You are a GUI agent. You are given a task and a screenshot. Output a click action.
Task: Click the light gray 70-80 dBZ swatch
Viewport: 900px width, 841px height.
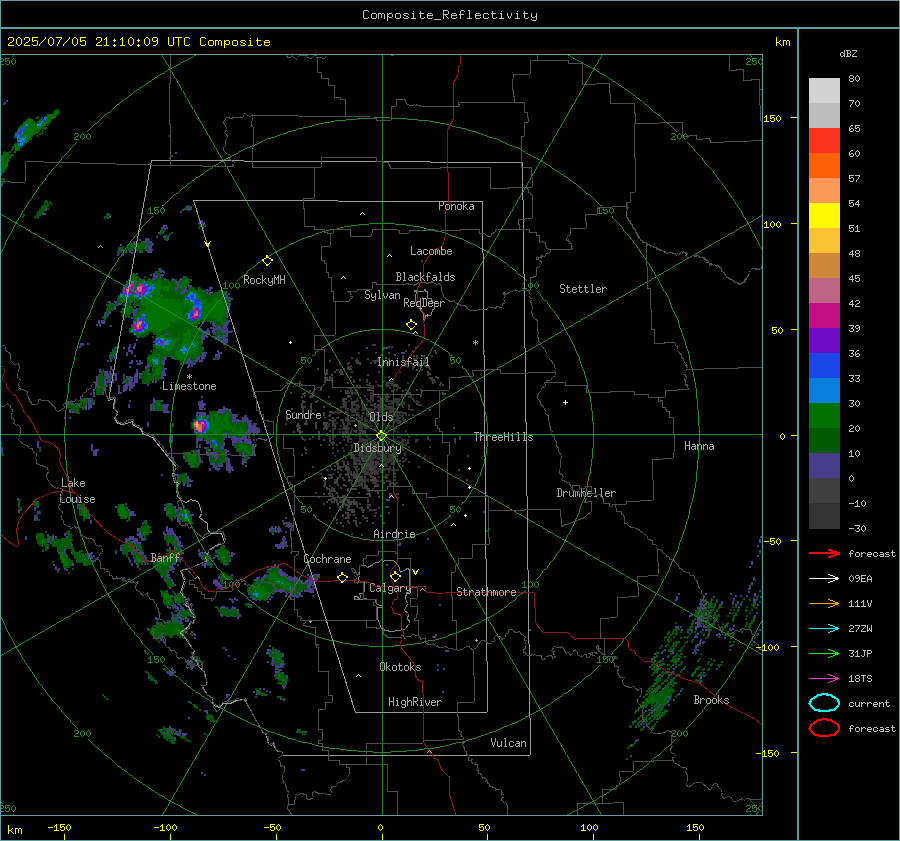pos(824,91)
